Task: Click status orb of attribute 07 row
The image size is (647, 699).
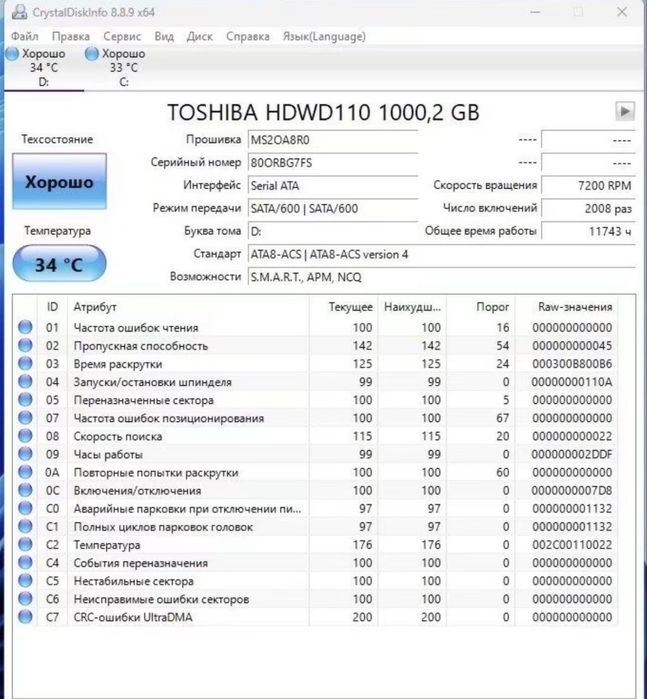Action: pyautogui.click(x=25, y=418)
